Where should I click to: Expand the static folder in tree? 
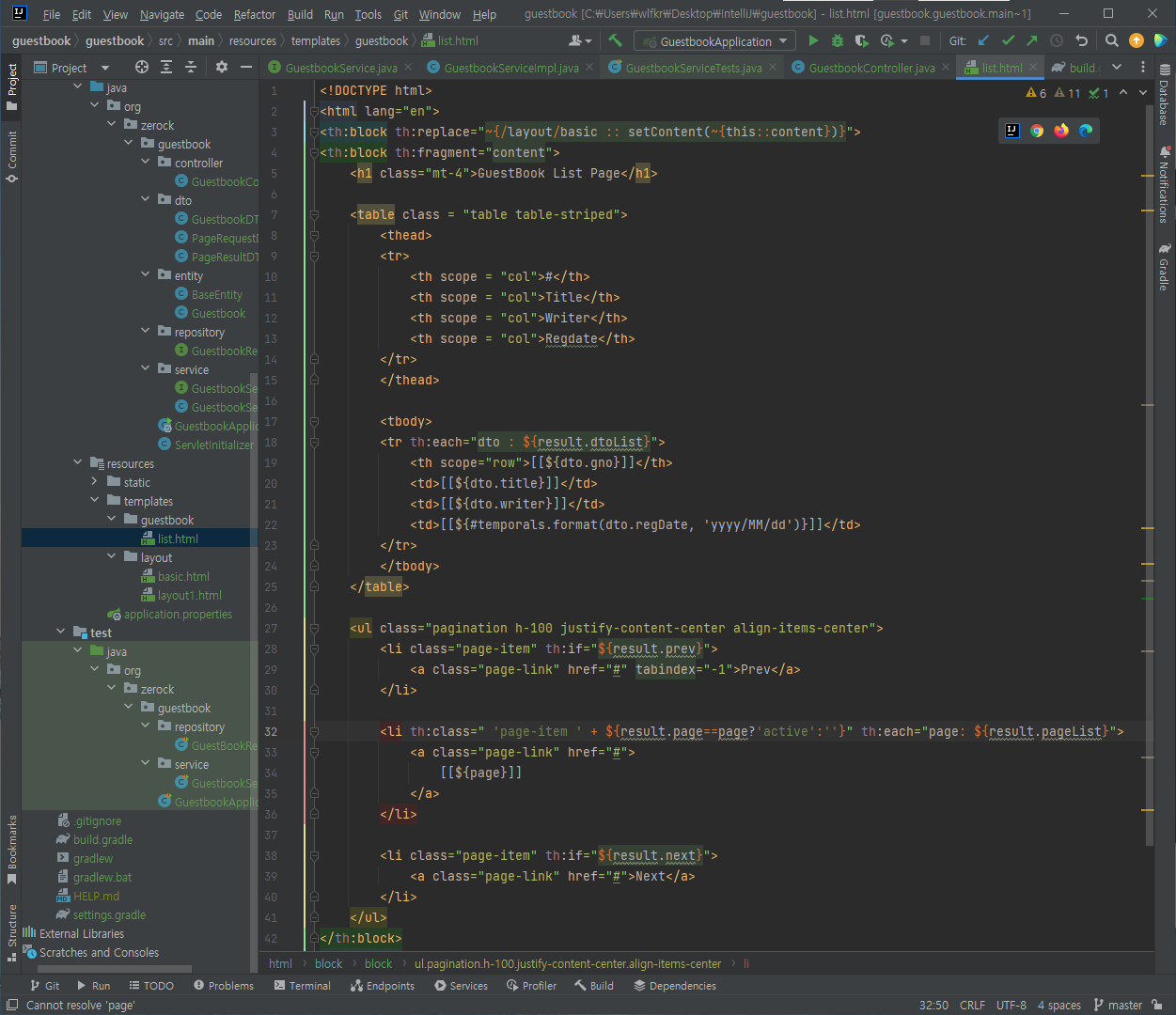[x=95, y=481]
